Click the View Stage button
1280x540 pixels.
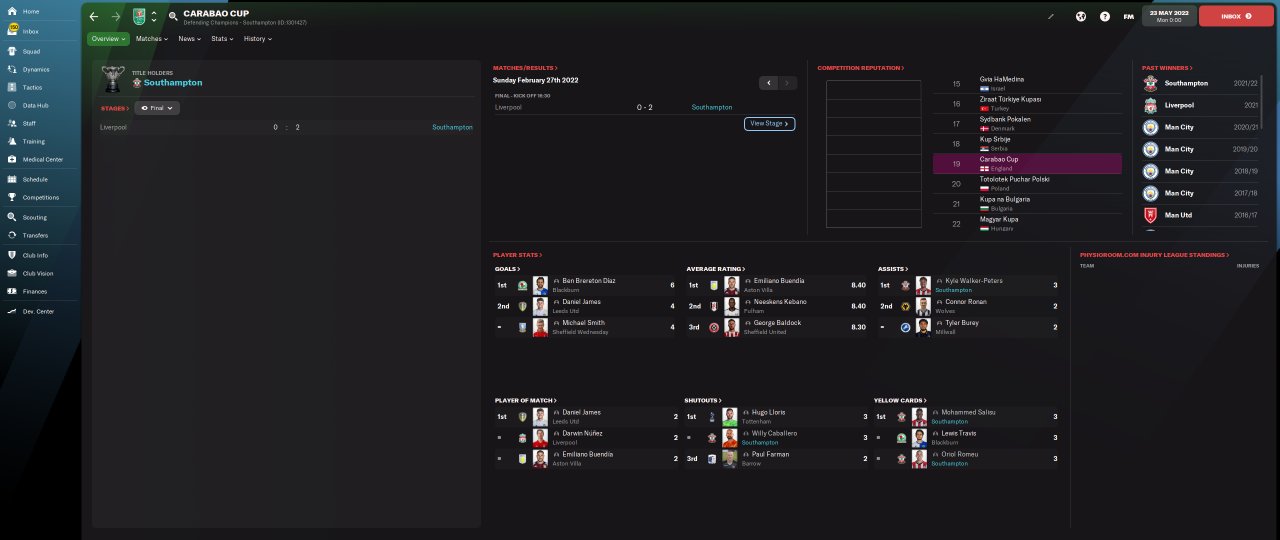click(x=770, y=124)
